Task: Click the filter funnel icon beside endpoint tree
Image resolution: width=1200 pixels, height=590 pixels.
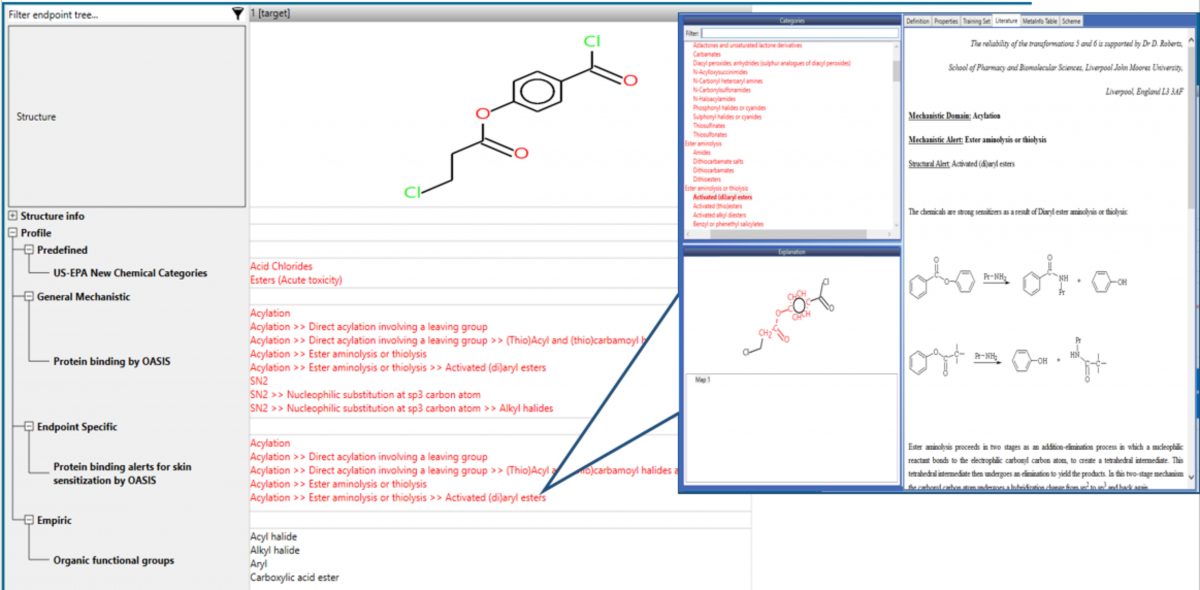Action: [x=237, y=14]
